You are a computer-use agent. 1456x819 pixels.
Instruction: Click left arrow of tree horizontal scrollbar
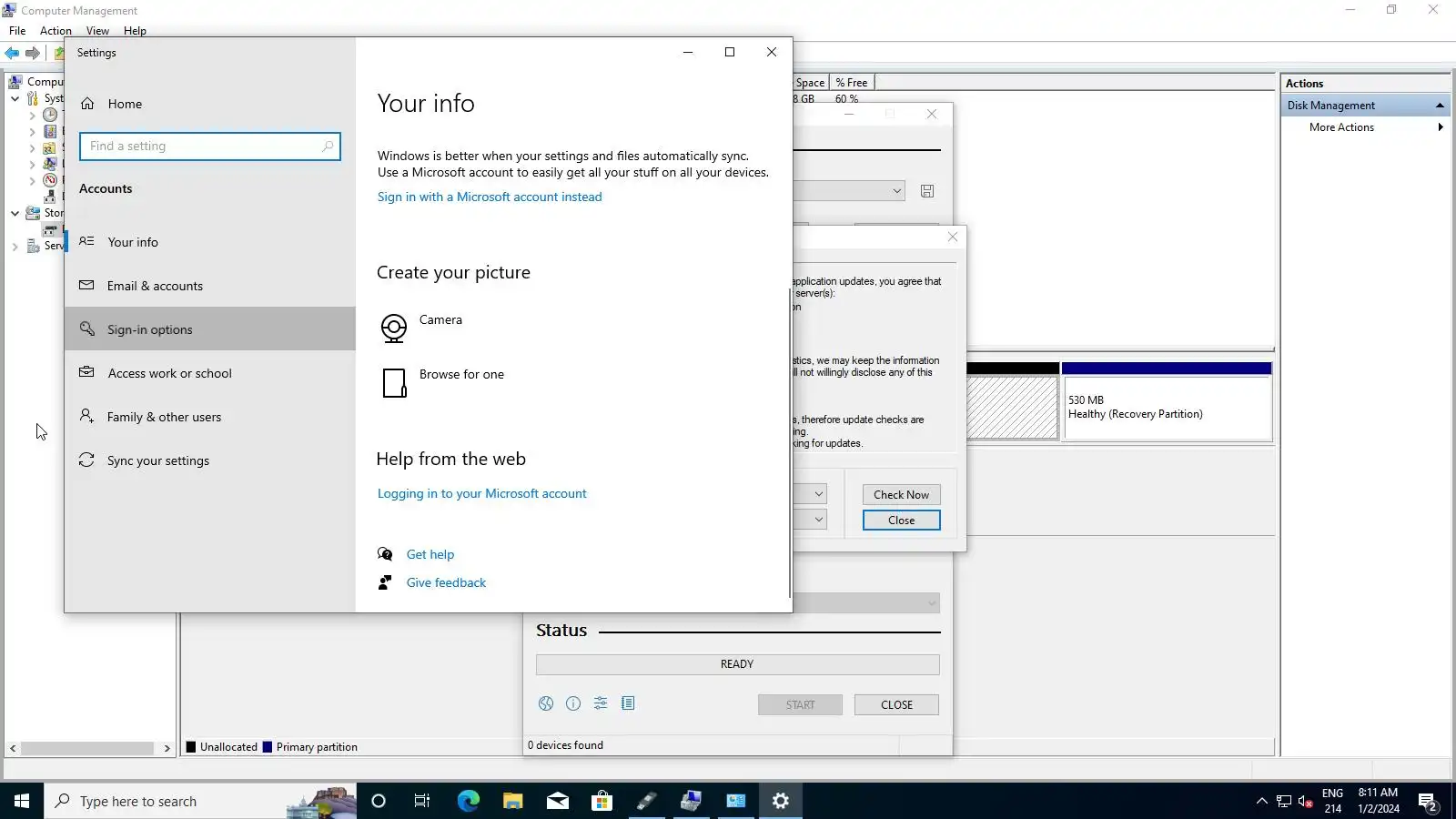click(13, 748)
